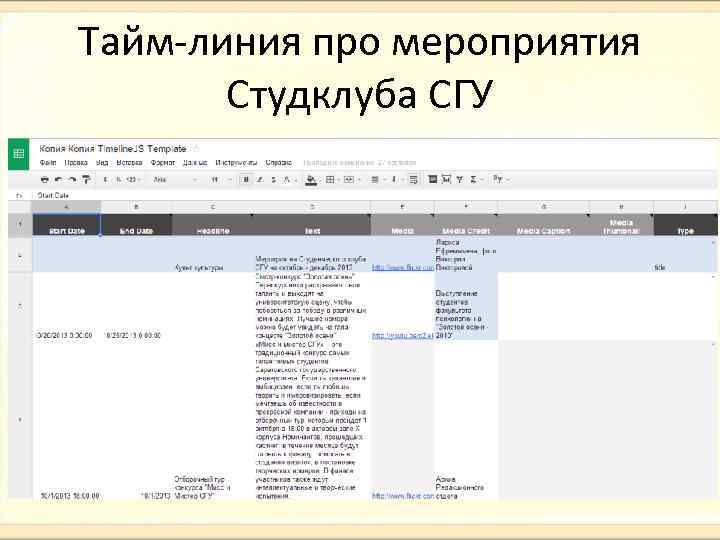Select the Золотая осень 2013 media credit cell
The height and width of the screenshot is (540, 720).
pos(466,306)
